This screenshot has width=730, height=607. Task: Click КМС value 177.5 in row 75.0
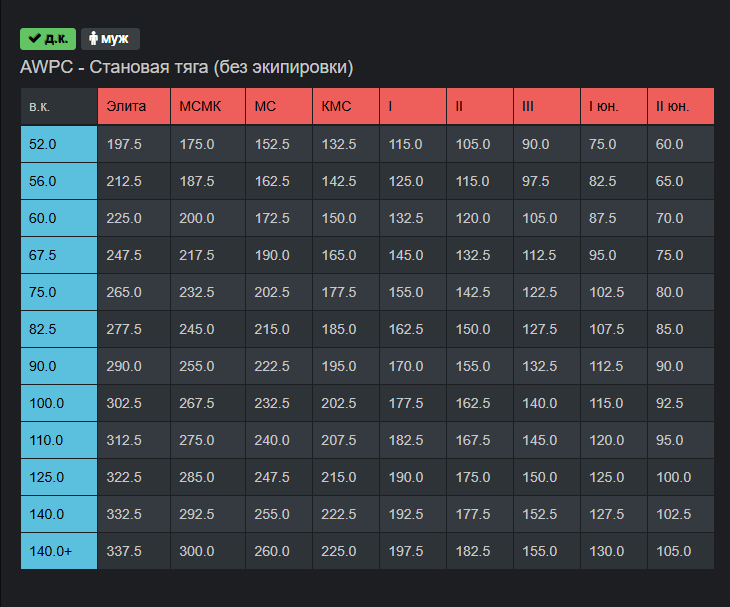346,292
